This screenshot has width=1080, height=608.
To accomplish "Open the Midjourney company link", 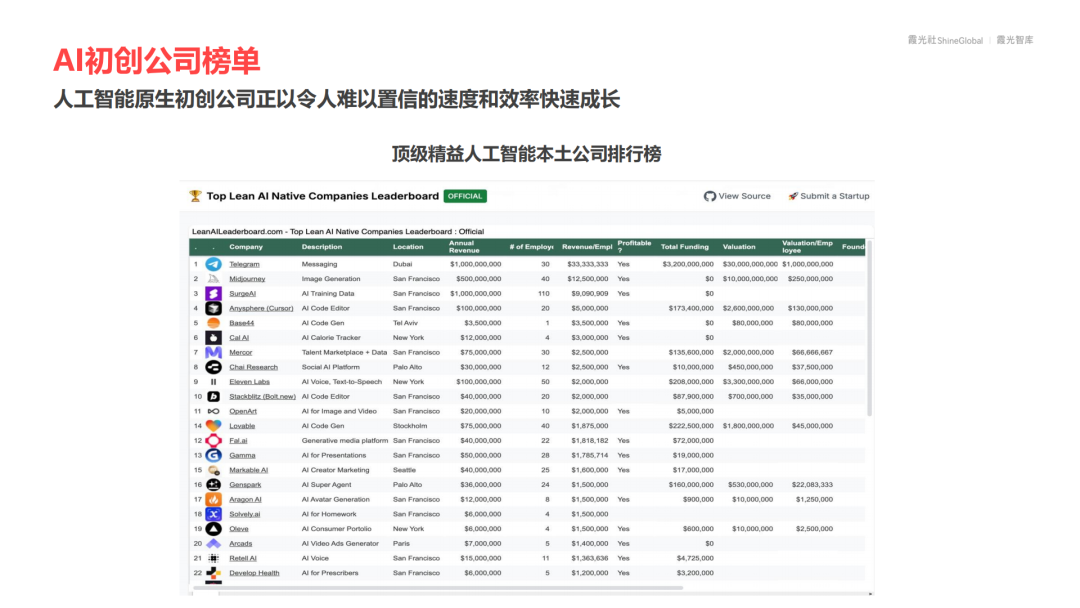I will tap(247, 279).
